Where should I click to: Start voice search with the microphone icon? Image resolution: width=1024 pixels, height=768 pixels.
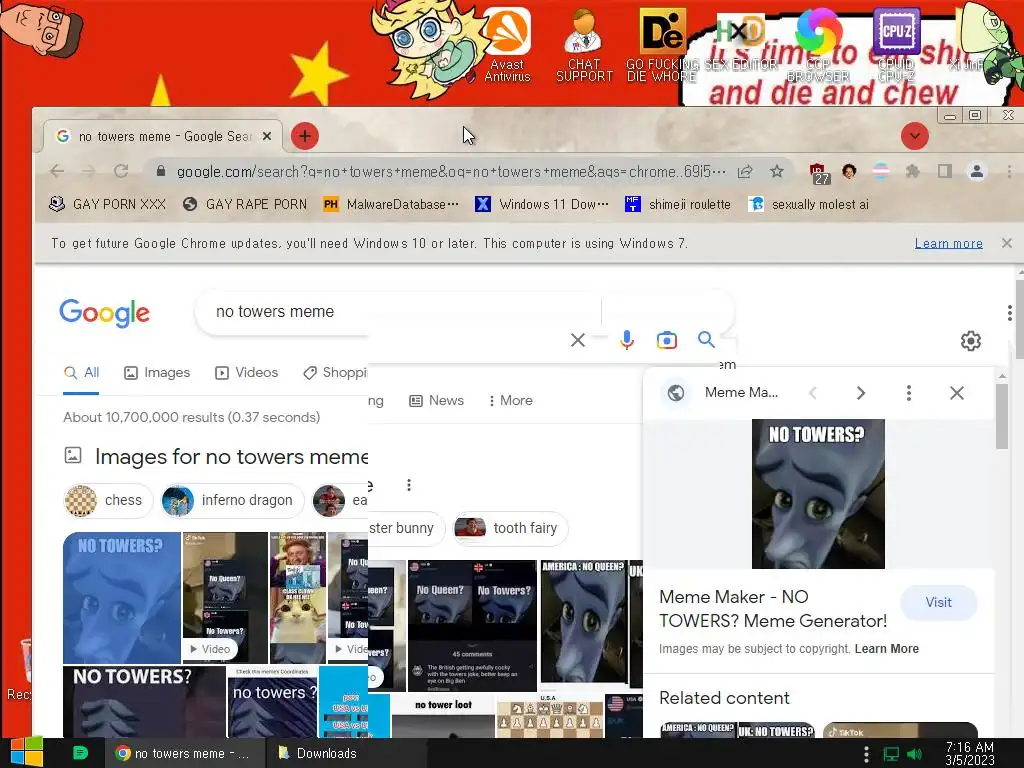point(626,340)
